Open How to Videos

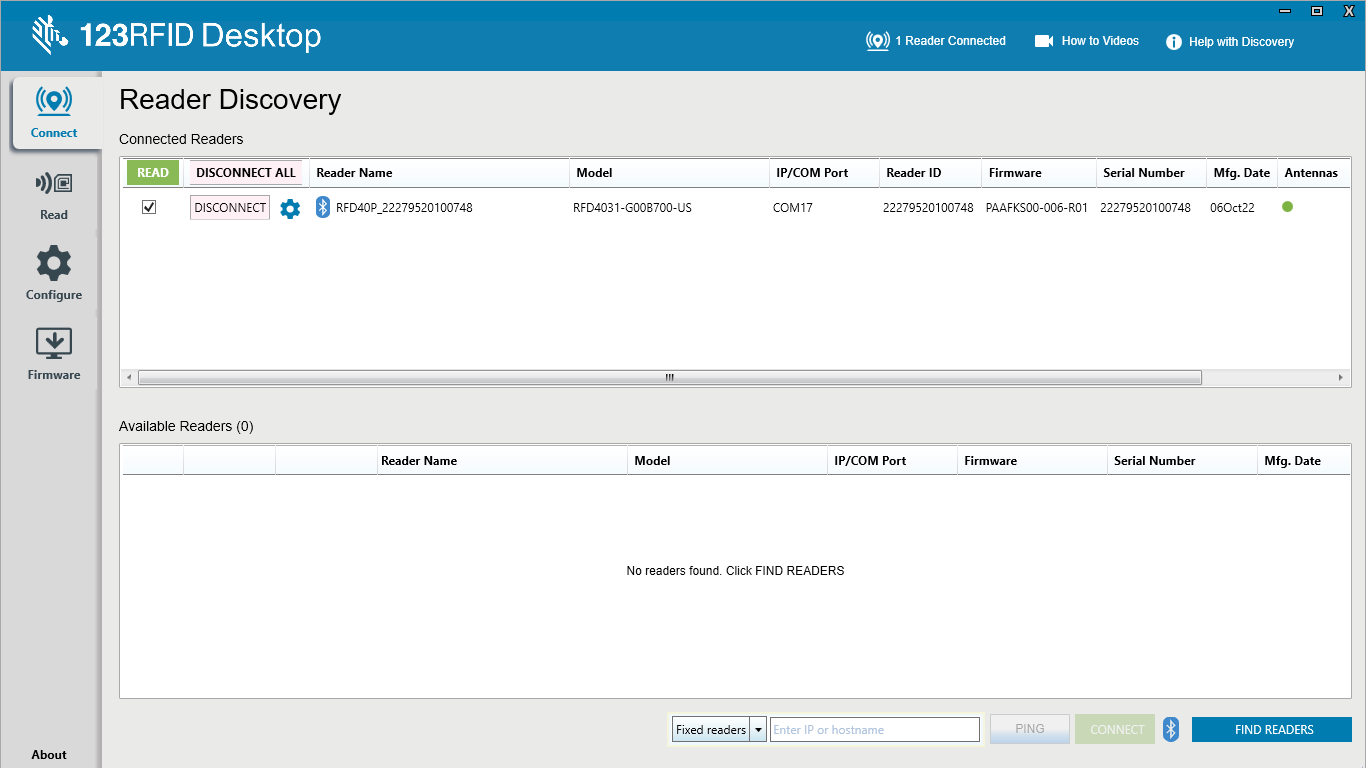[1087, 41]
